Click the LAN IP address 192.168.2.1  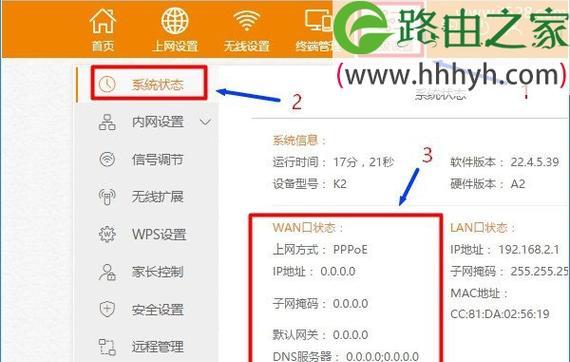(x=529, y=250)
